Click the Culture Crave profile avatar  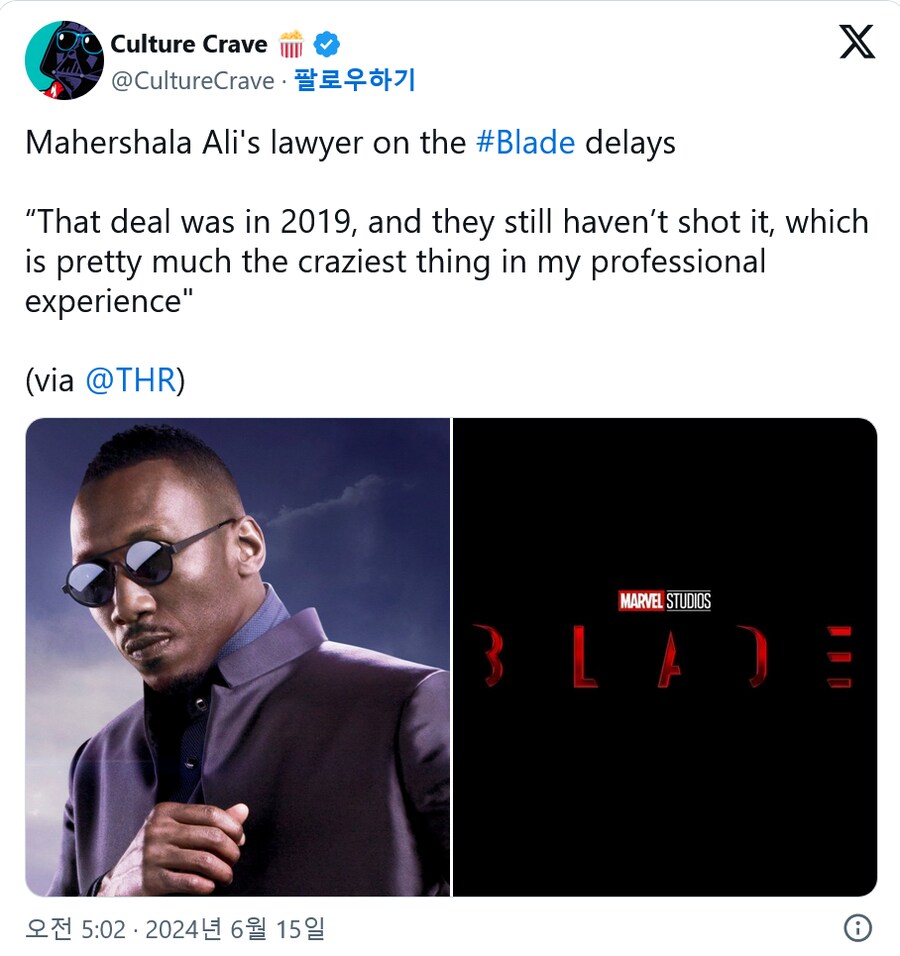[x=64, y=60]
